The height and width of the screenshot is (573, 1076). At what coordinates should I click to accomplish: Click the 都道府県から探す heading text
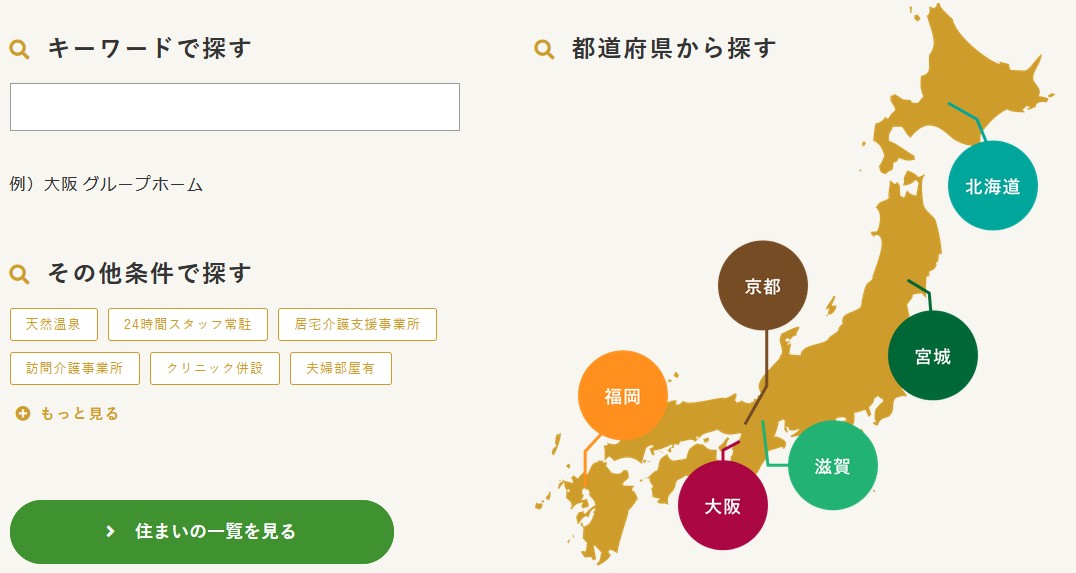674,49
